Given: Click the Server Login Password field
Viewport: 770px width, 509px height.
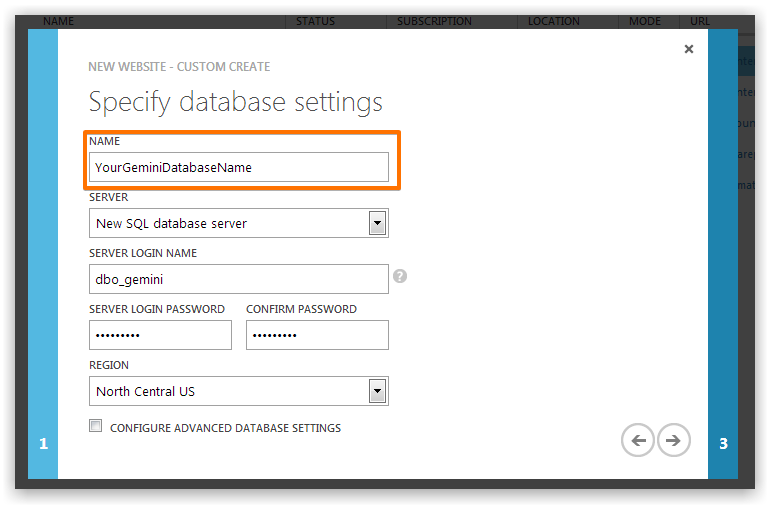Looking at the screenshot, I should pyautogui.click(x=160, y=335).
